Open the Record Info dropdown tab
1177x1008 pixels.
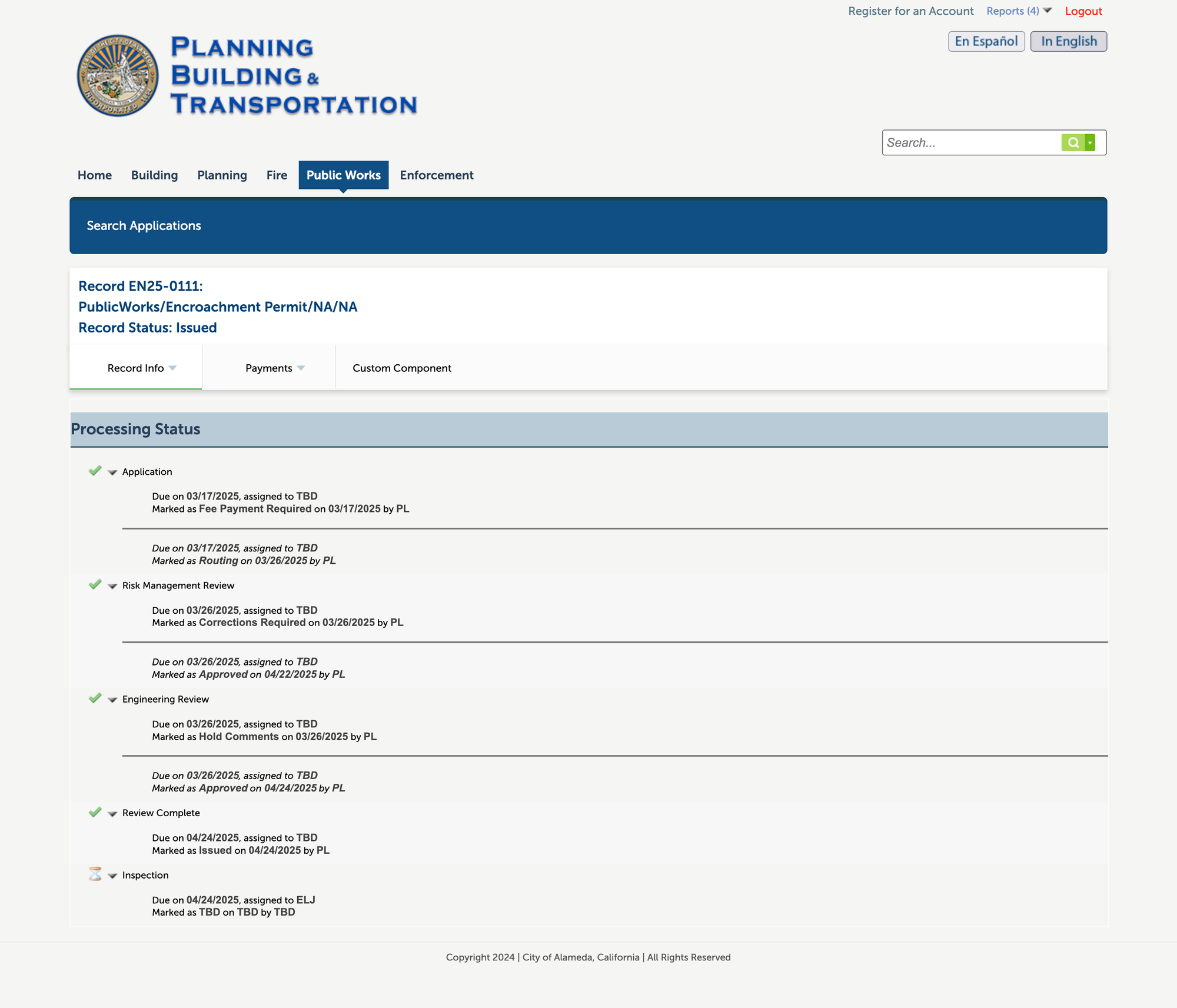click(141, 368)
